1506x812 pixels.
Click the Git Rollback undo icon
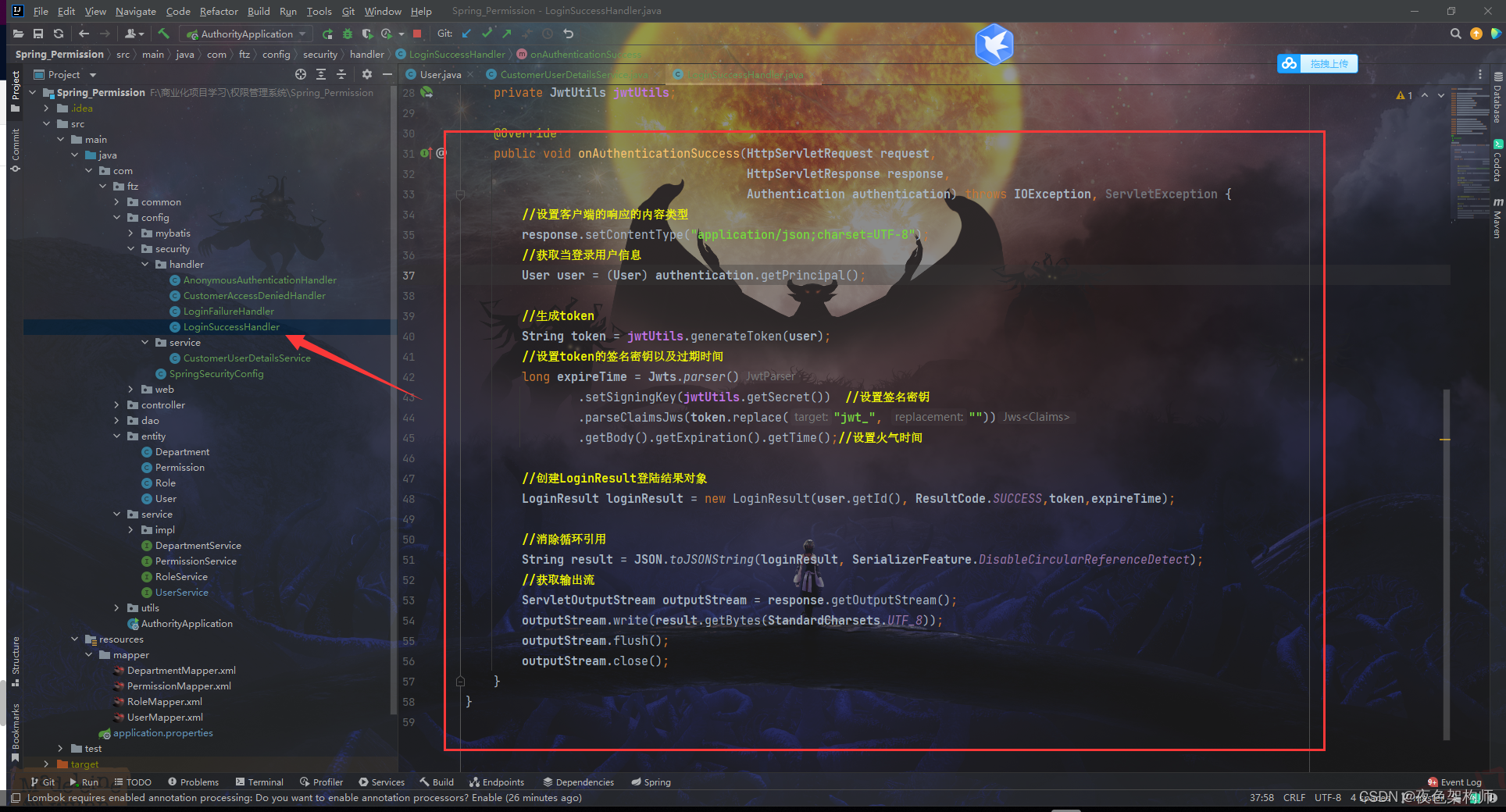568,34
